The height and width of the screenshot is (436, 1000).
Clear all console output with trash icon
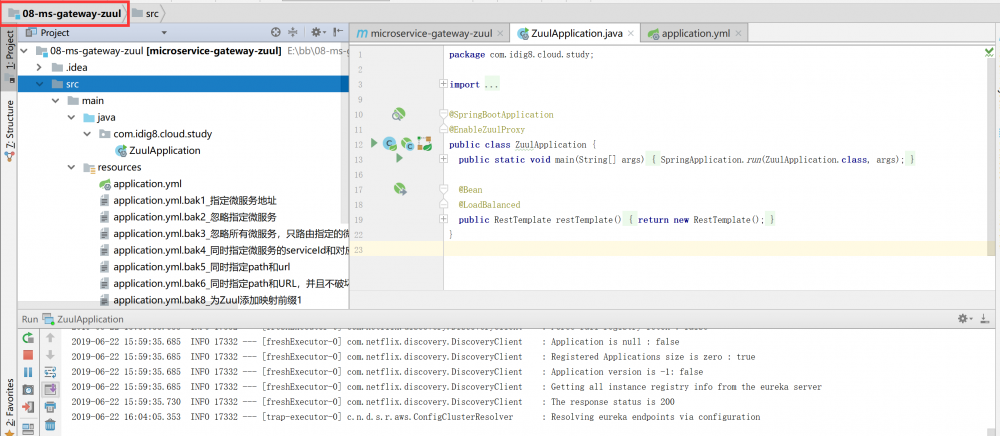click(x=50, y=425)
